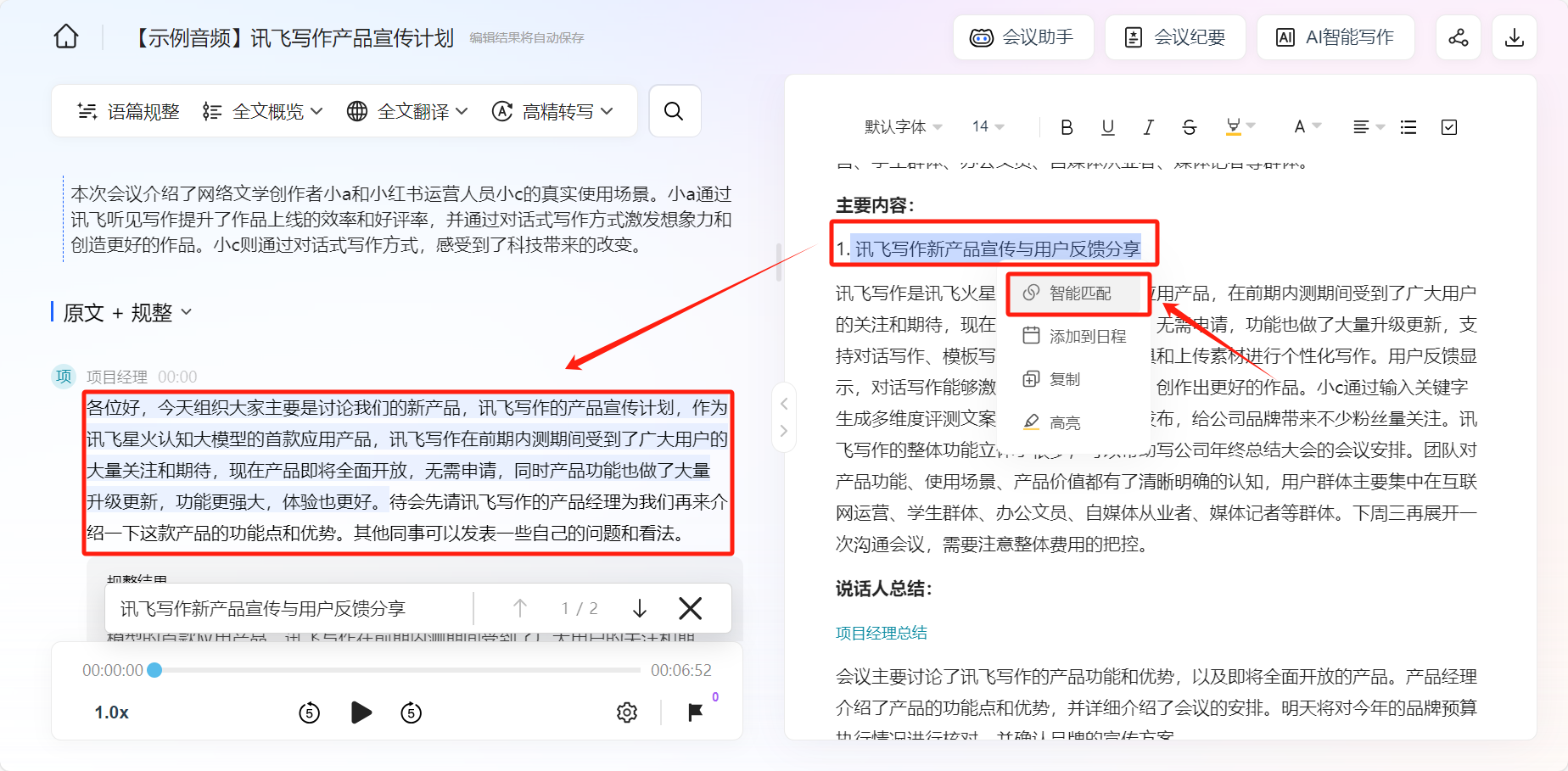Screen dimensions: 1568x771
Task: Toggle bold formatting
Action: point(1067,127)
